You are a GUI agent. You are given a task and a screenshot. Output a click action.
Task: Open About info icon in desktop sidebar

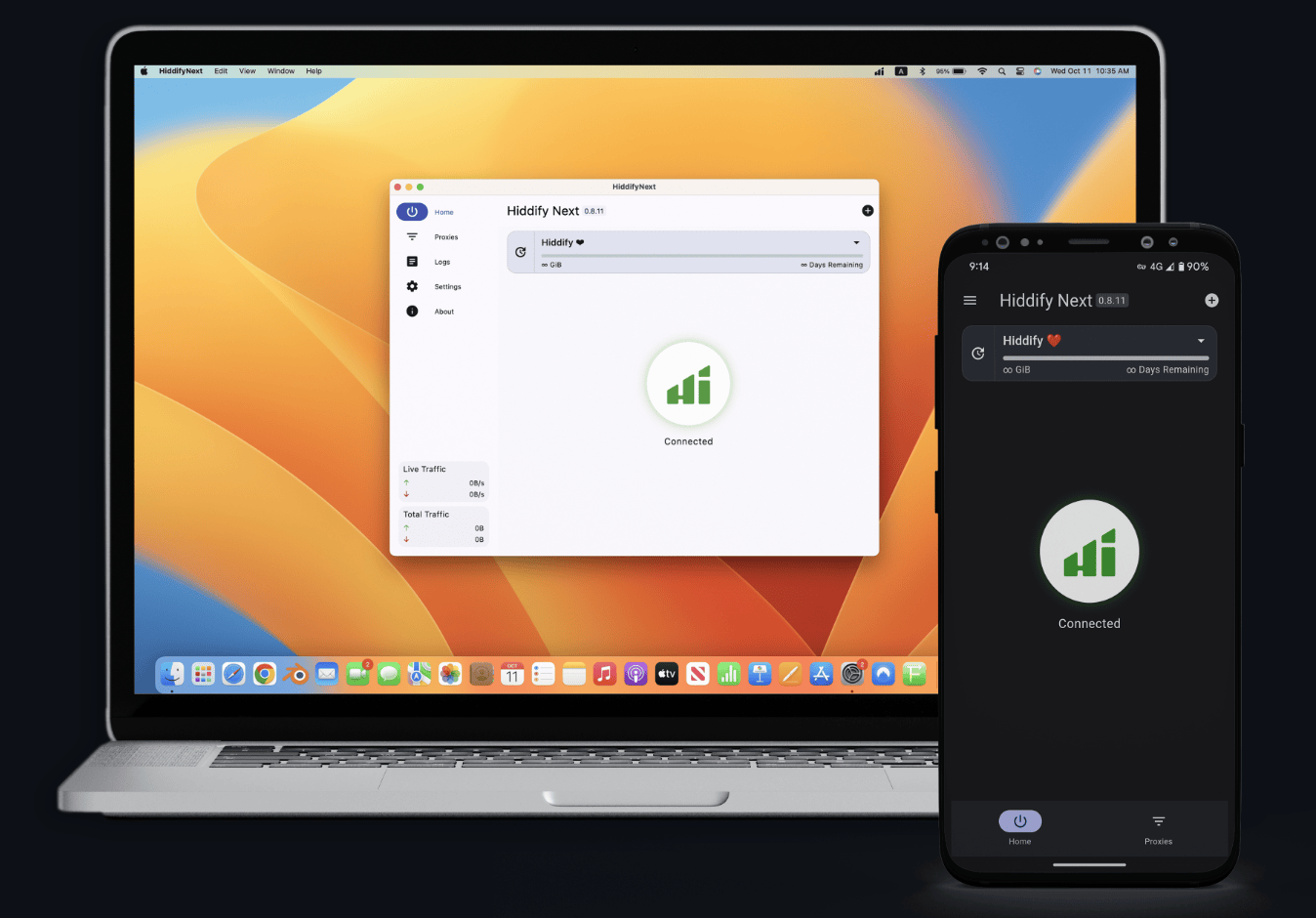coord(412,312)
